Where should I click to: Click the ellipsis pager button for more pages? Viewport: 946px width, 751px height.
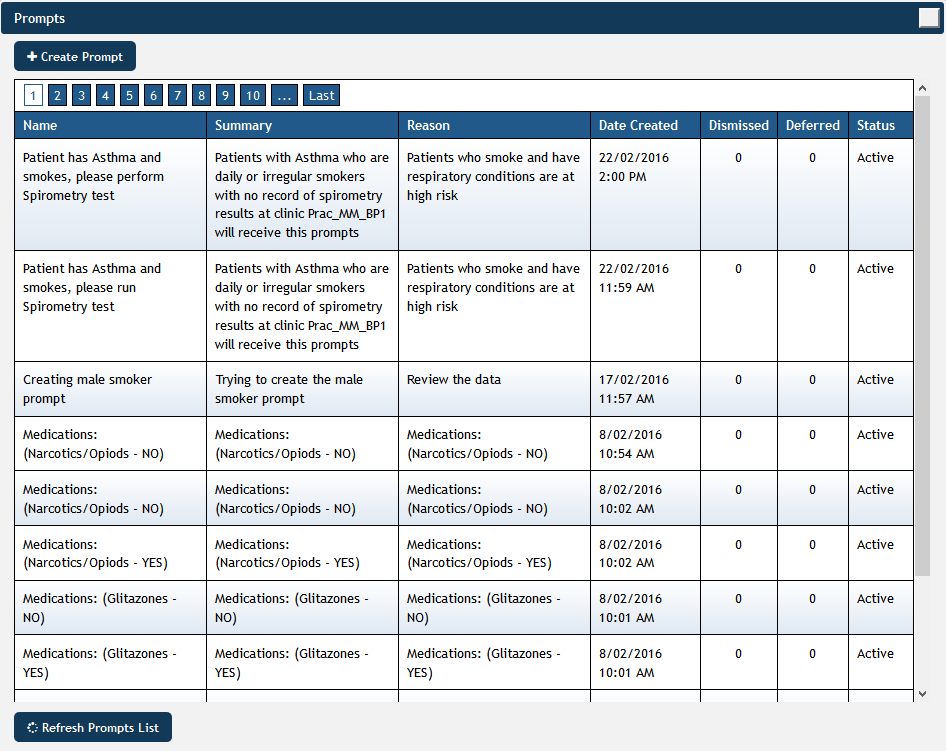pyautogui.click(x=284, y=95)
